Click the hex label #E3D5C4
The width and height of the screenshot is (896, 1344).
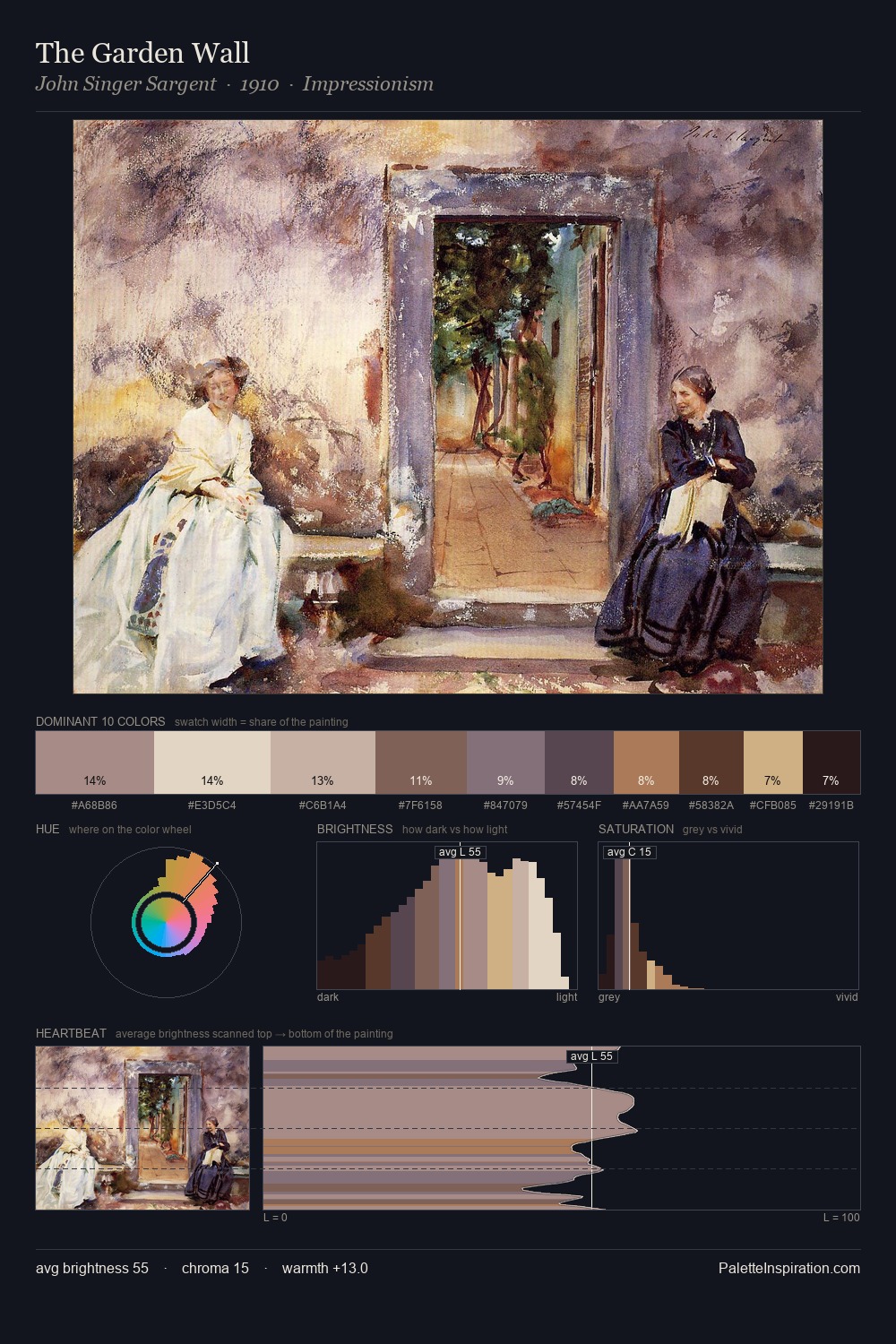212,806
